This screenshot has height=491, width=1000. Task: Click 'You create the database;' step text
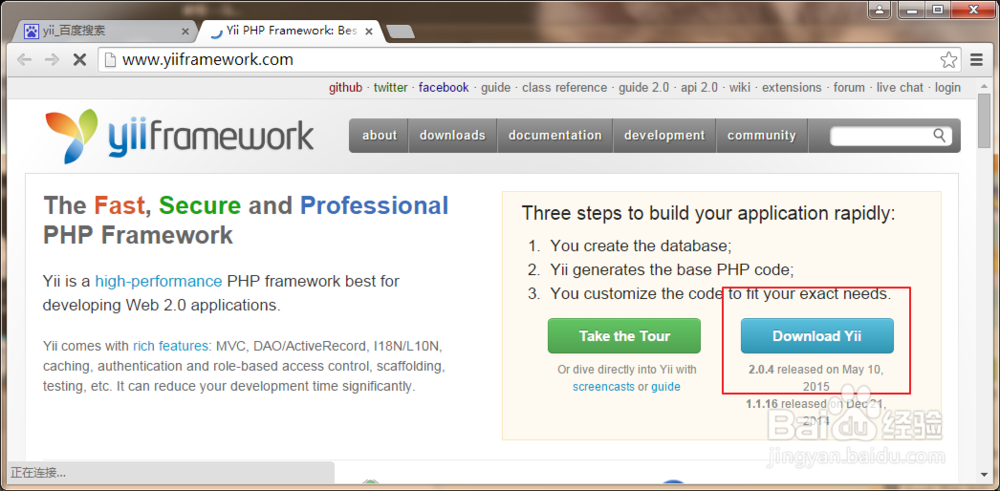tap(641, 246)
